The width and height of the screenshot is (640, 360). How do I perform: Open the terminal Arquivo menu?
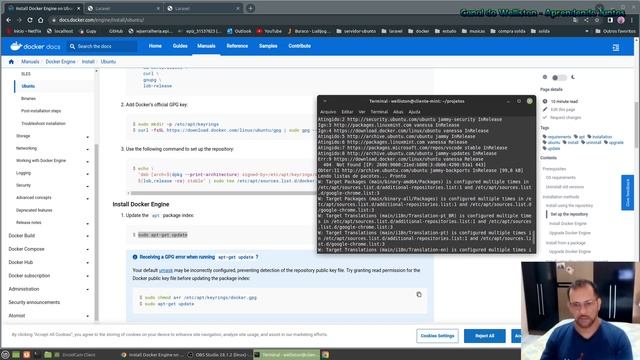click(x=328, y=112)
